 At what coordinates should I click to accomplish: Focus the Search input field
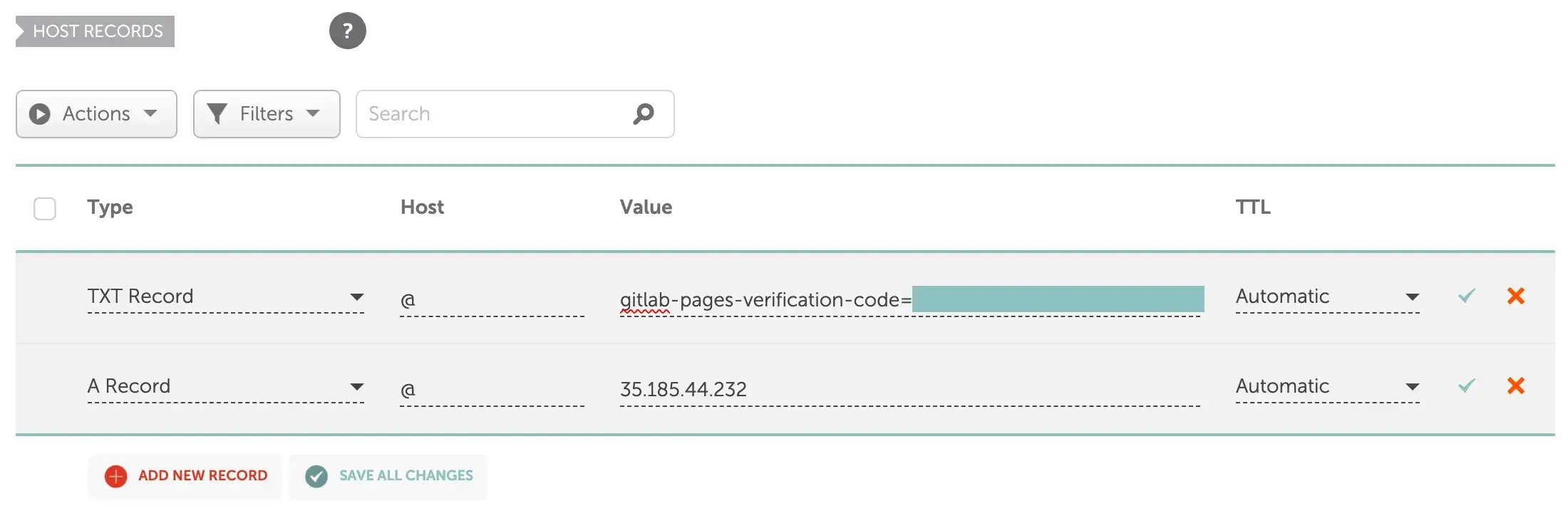point(515,114)
